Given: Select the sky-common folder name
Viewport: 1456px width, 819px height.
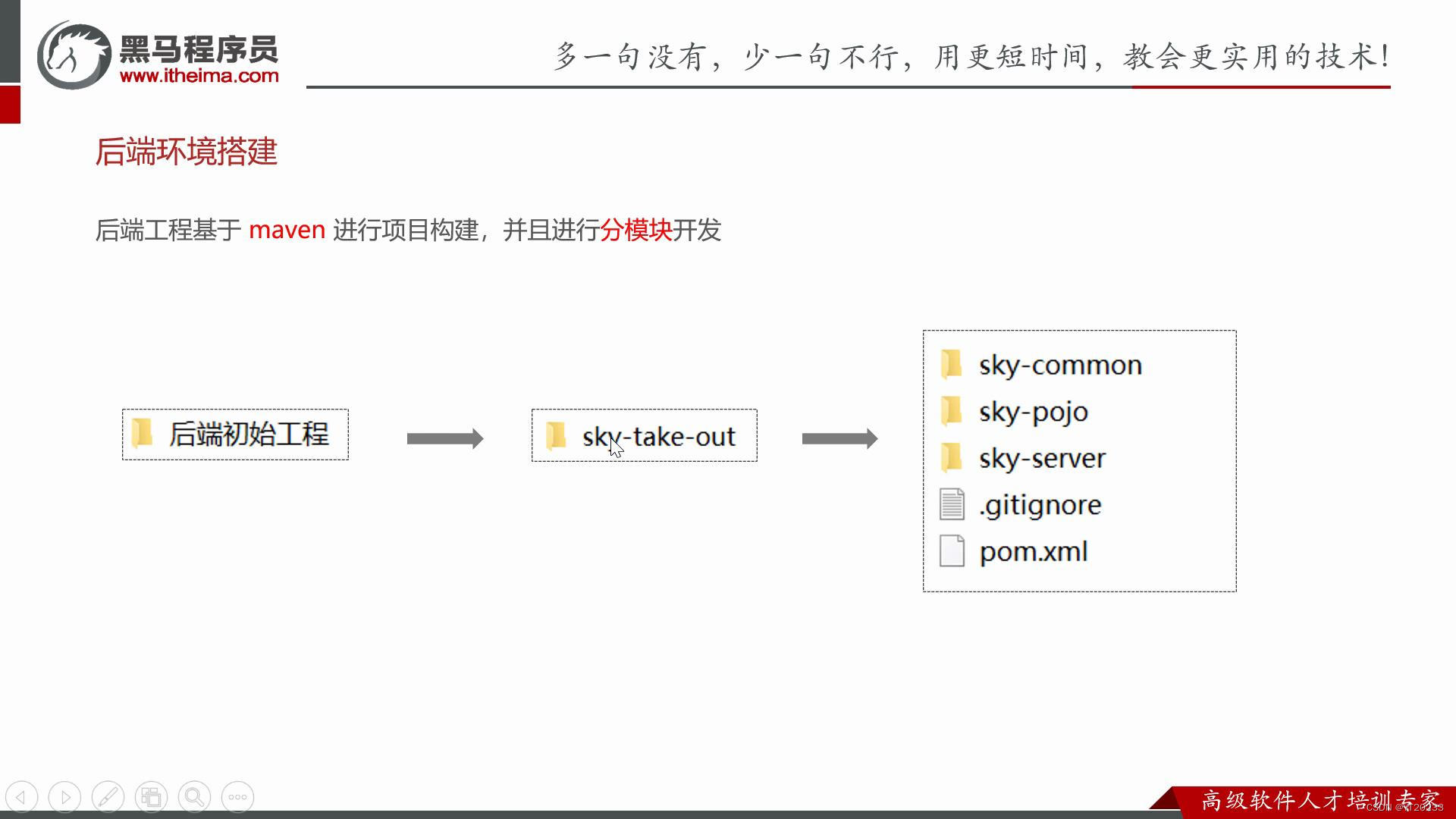Looking at the screenshot, I should [1060, 366].
